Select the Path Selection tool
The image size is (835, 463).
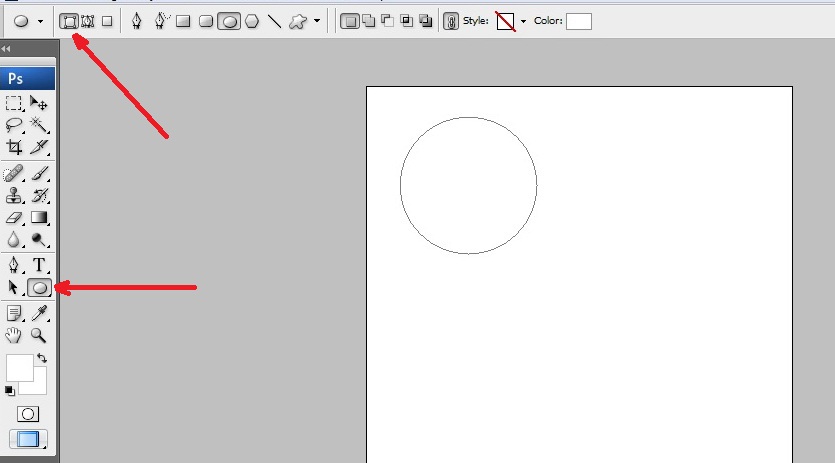click(13, 288)
